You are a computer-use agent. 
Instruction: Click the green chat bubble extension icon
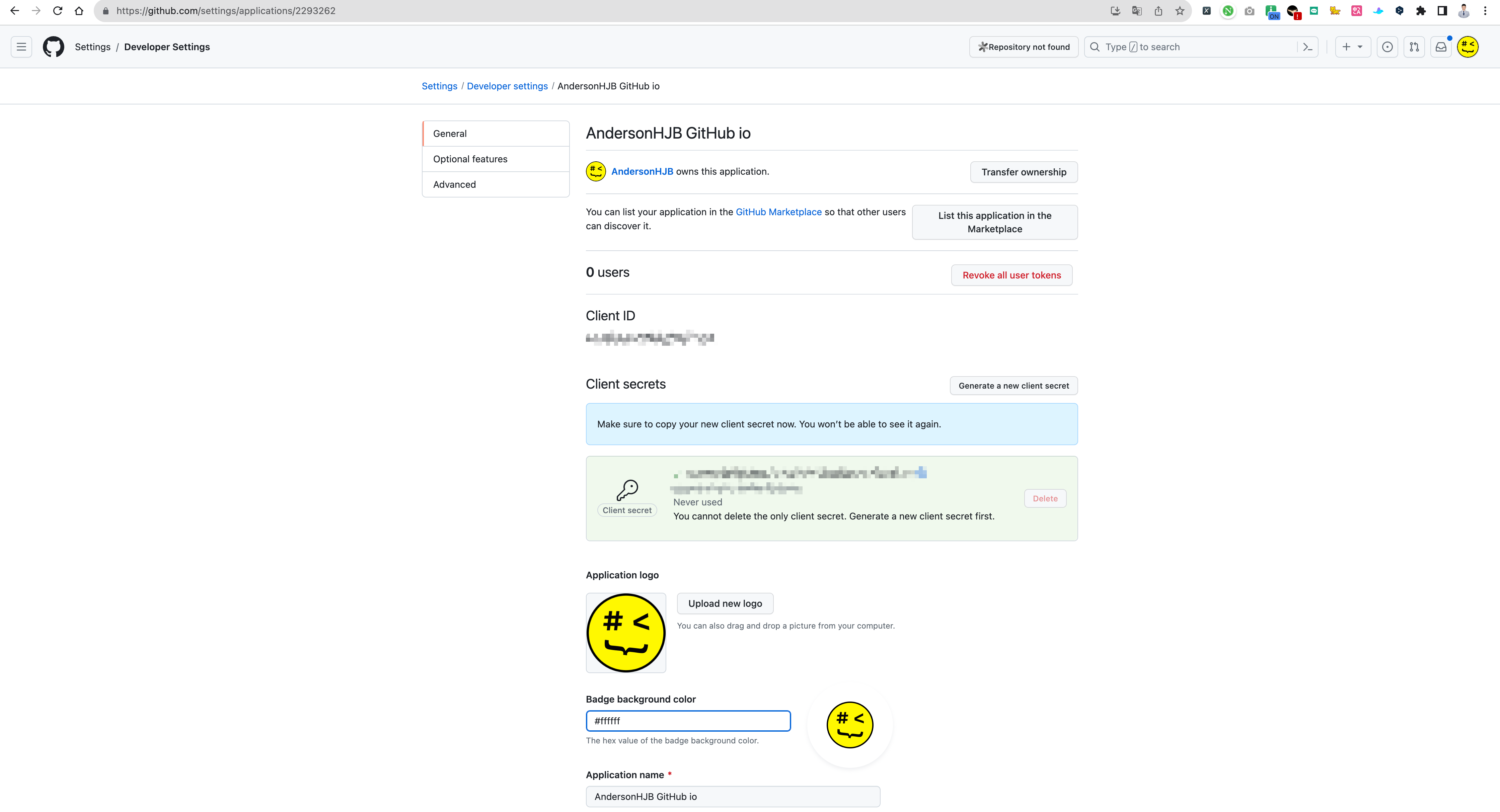(x=1314, y=10)
